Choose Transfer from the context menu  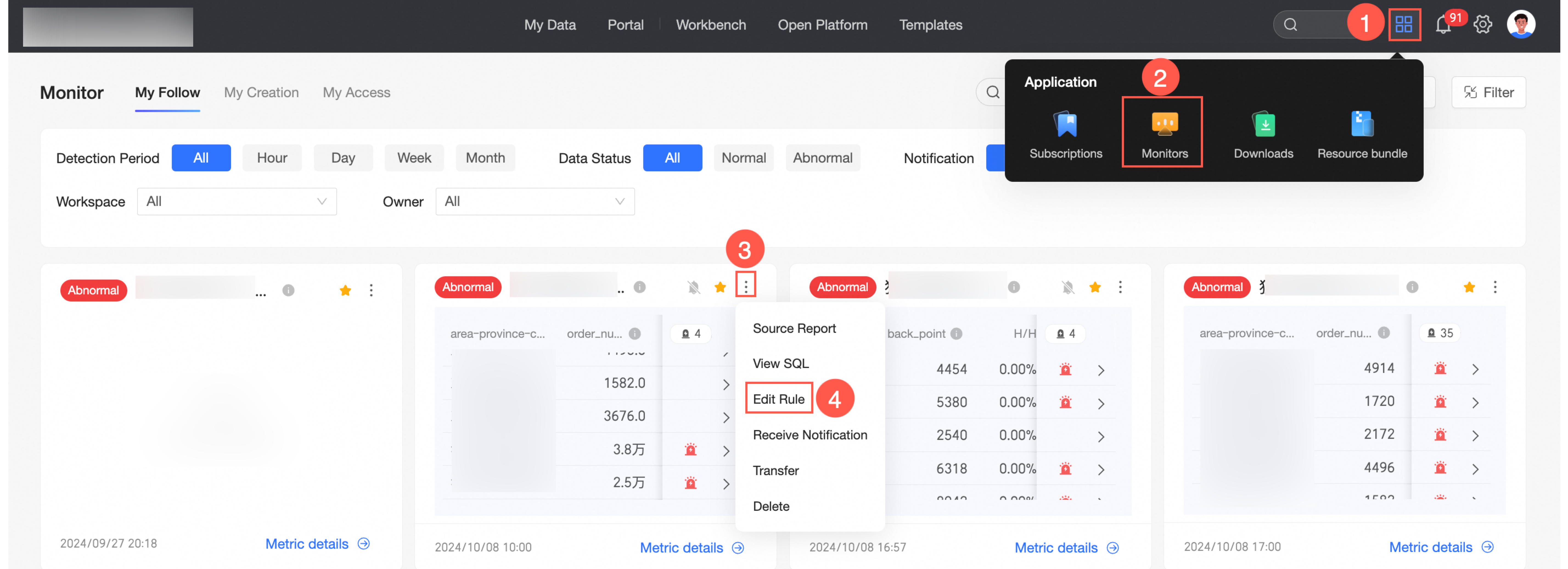(775, 471)
